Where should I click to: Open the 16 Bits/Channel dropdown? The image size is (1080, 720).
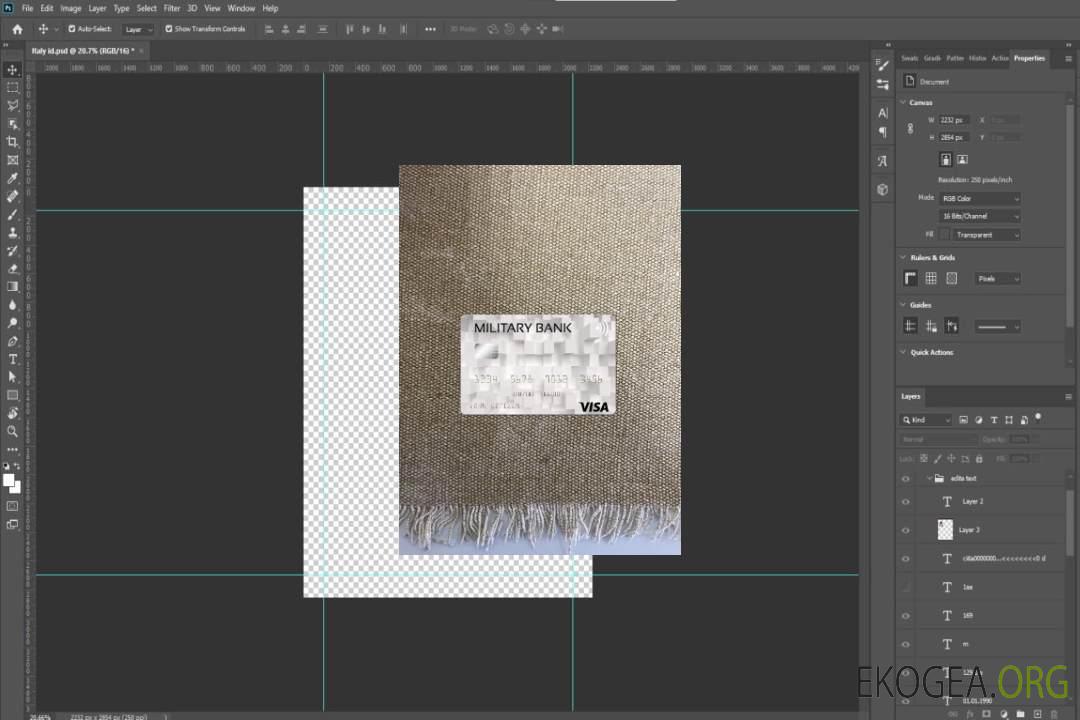tap(980, 216)
